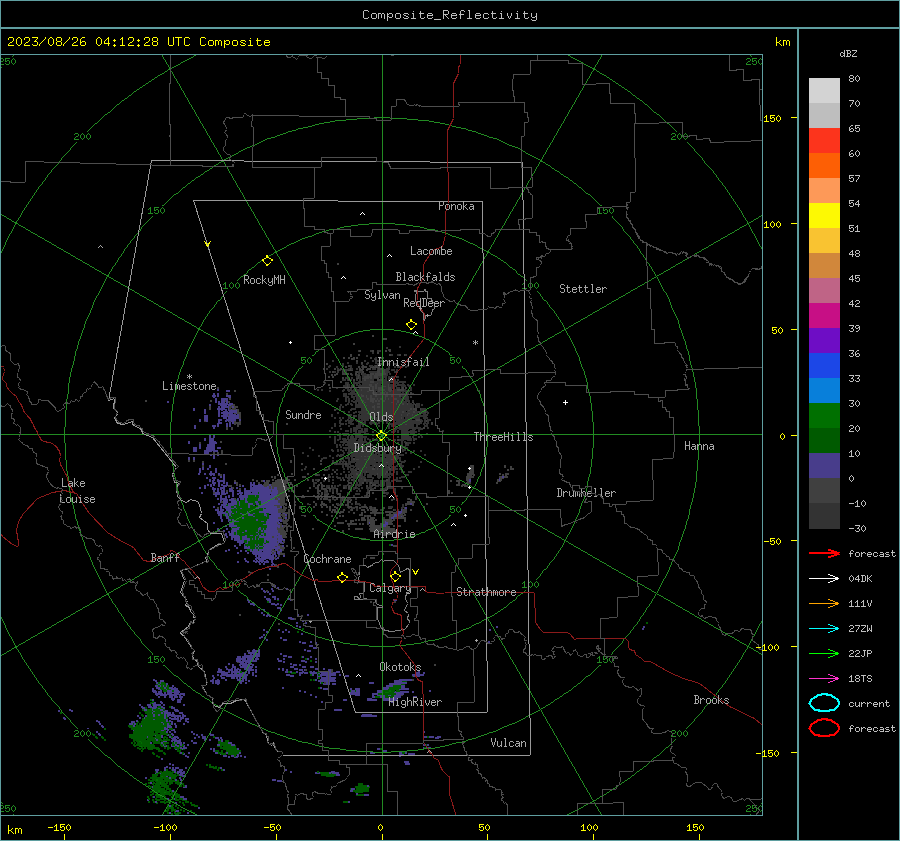Click the Calgary city label
The height and width of the screenshot is (841, 900).
(390, 588)
